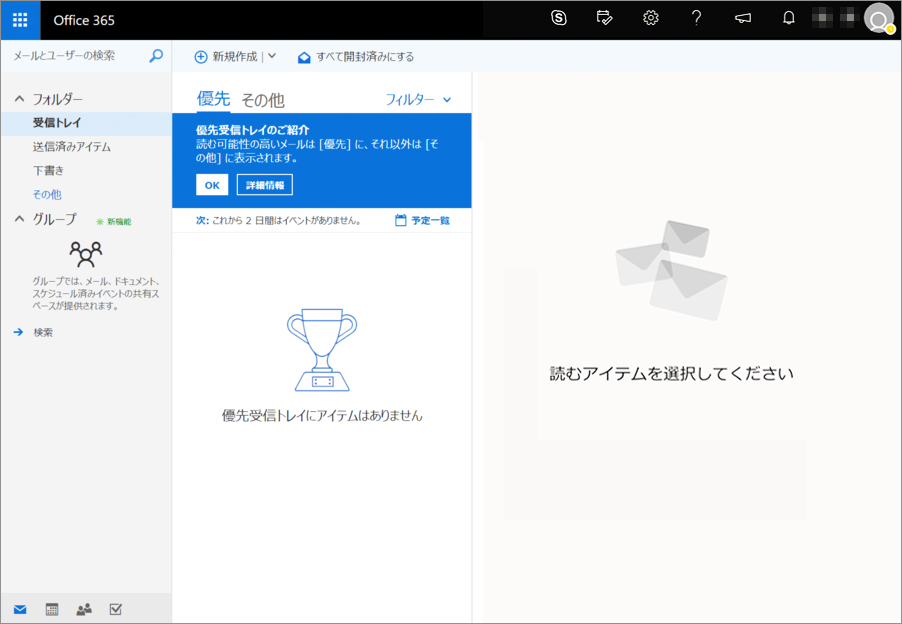Open the Office 365 app launcher grid
Screen dimensions: 902x624
20,20
